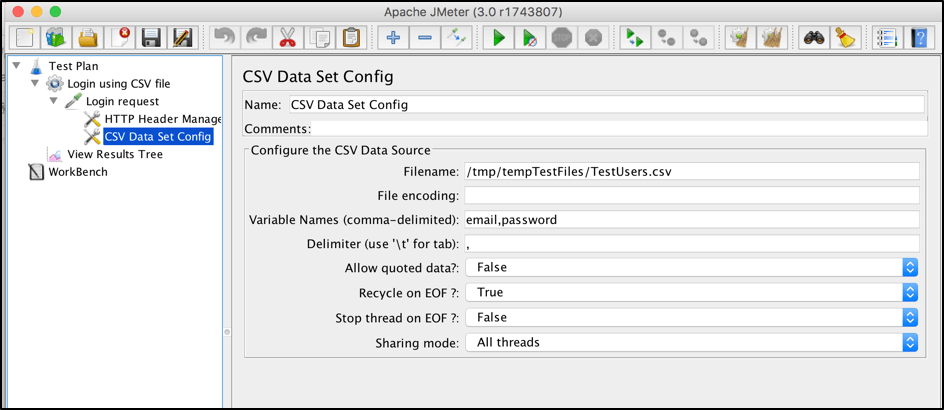Open the Recycle on EOF dropdown

tap(692, 293)
